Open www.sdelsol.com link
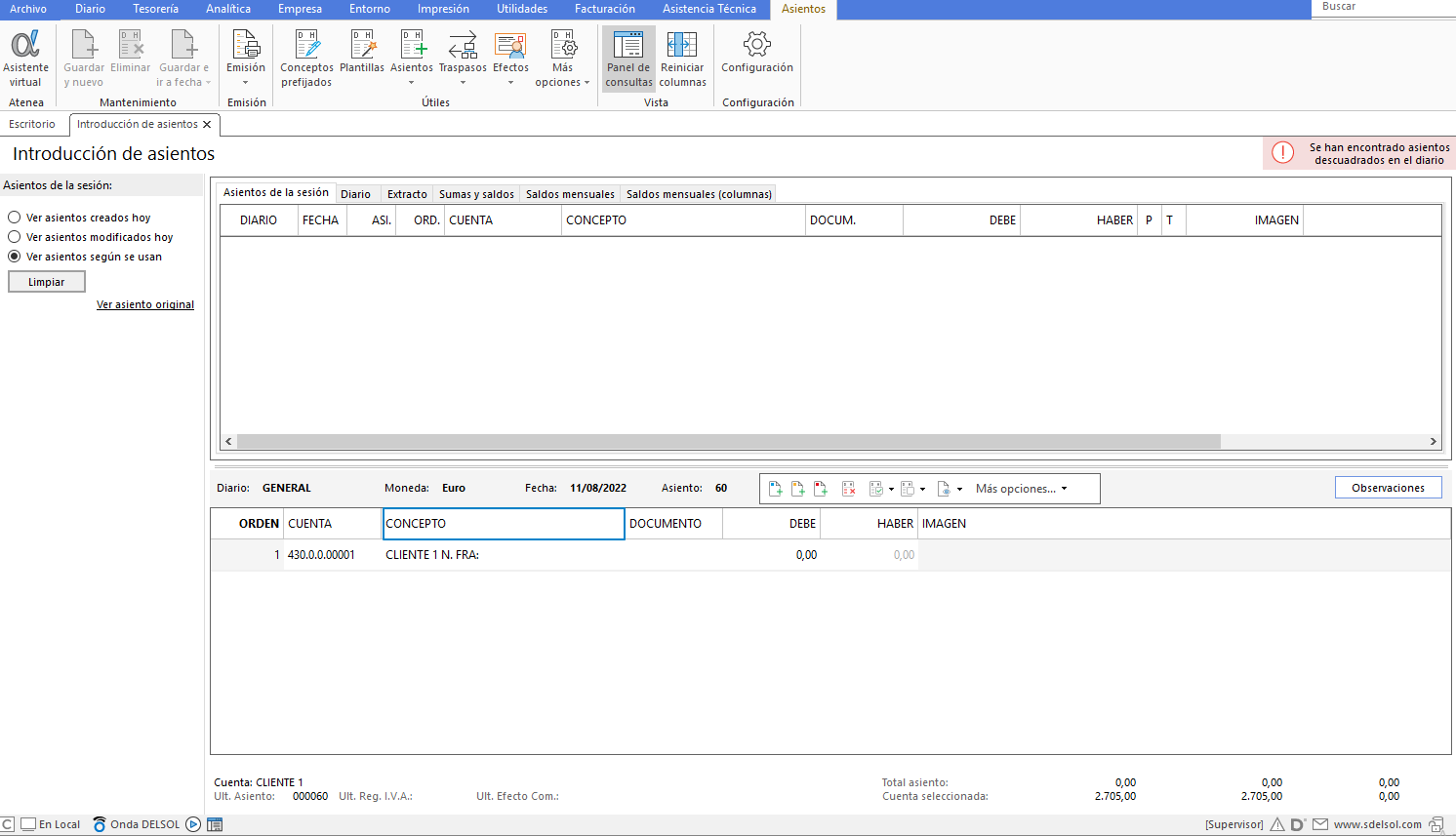Screen dimensions: 1456x836 (x=1378, y=824)
